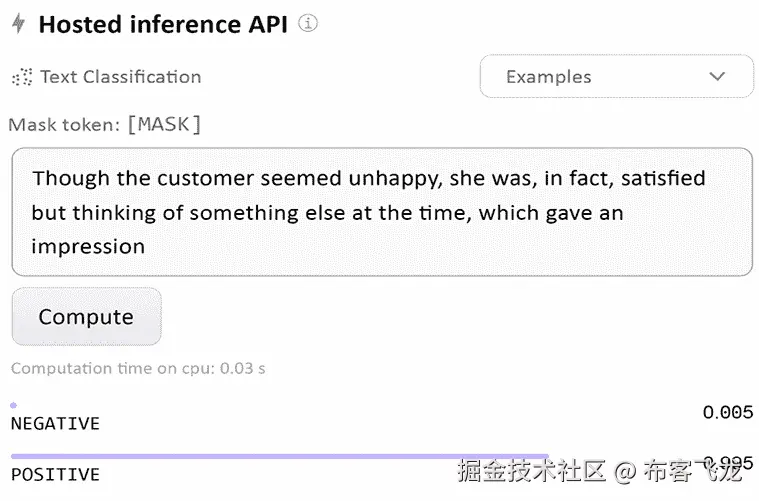Click inside the customer sentence text box
Screen dimensions: 759x501
click(x=381, y=212)
